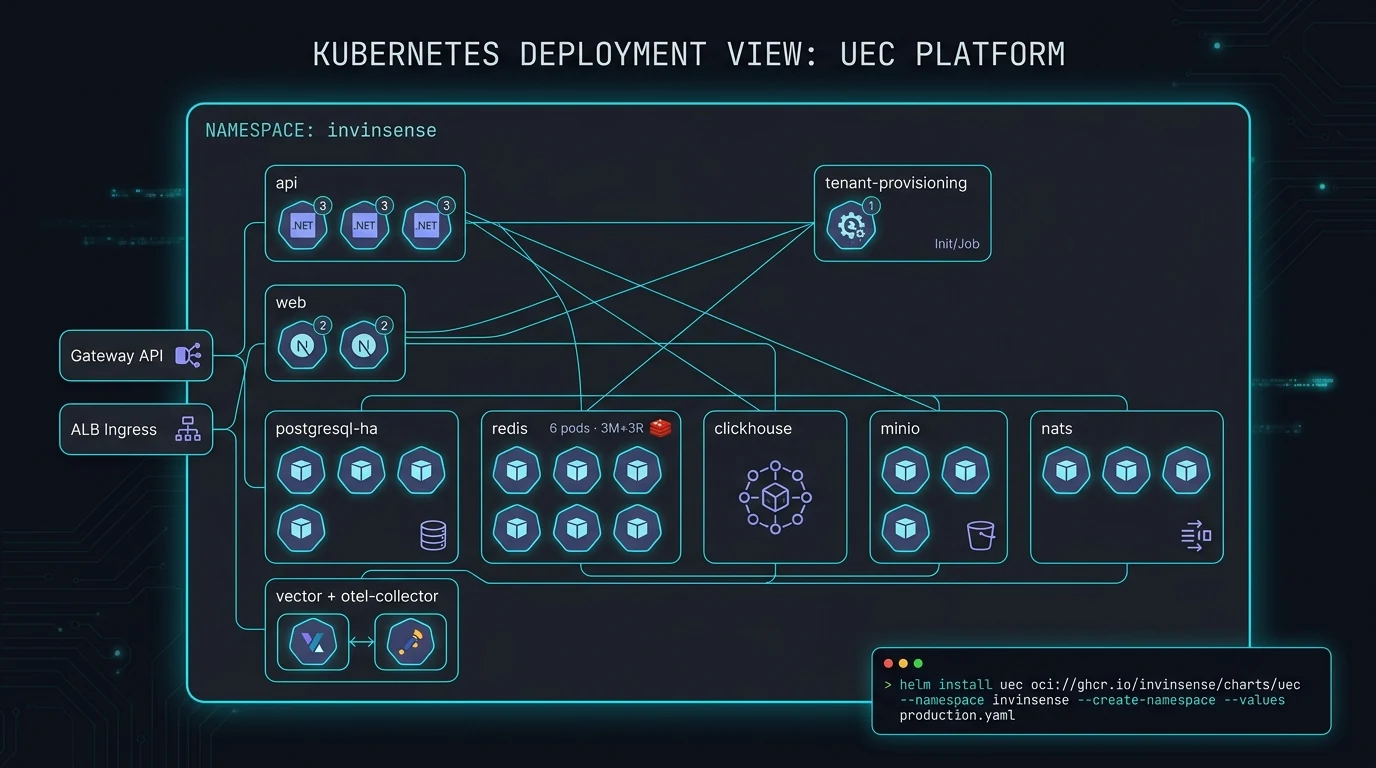
Task: Click the "vector + otel-collector" label
Action: pos(357,596)
